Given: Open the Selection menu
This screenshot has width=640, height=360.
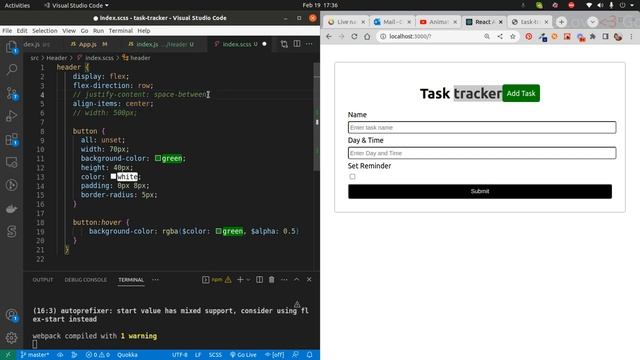Looking at the screenshot, I should [45, 31].
